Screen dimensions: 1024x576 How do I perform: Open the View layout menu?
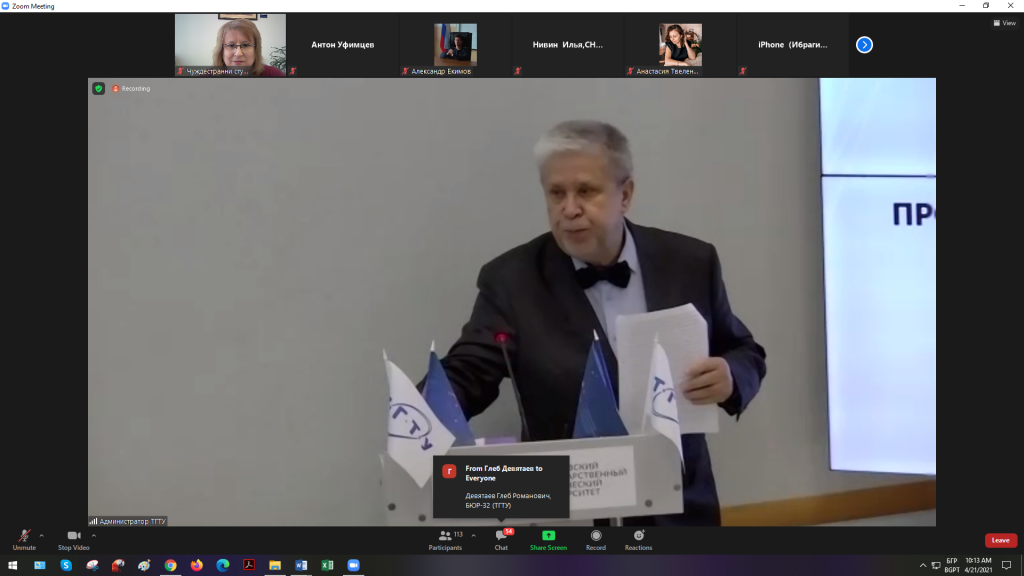[1004, 23]
